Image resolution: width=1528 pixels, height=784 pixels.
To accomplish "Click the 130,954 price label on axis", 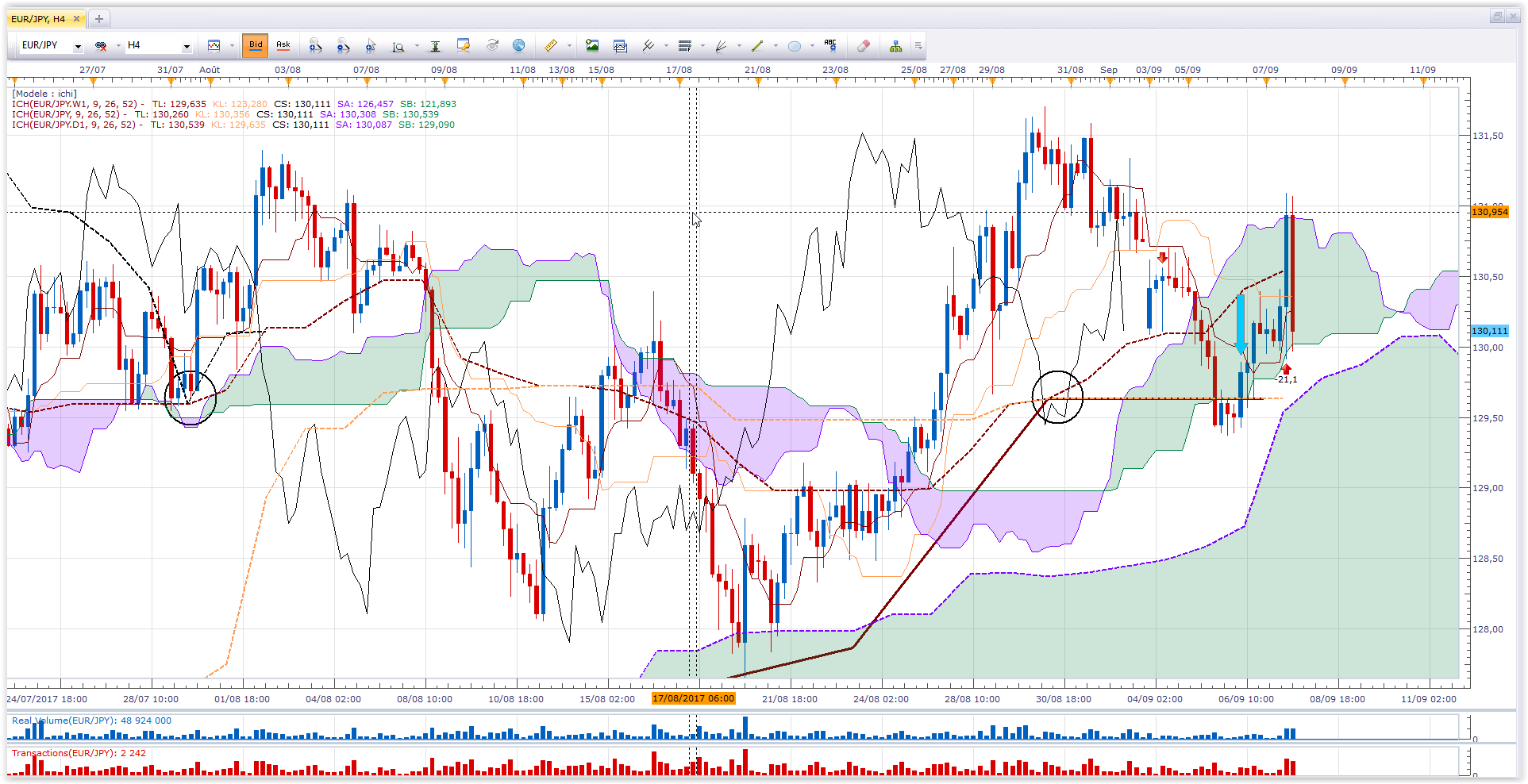I will (x=1489, y=212).
